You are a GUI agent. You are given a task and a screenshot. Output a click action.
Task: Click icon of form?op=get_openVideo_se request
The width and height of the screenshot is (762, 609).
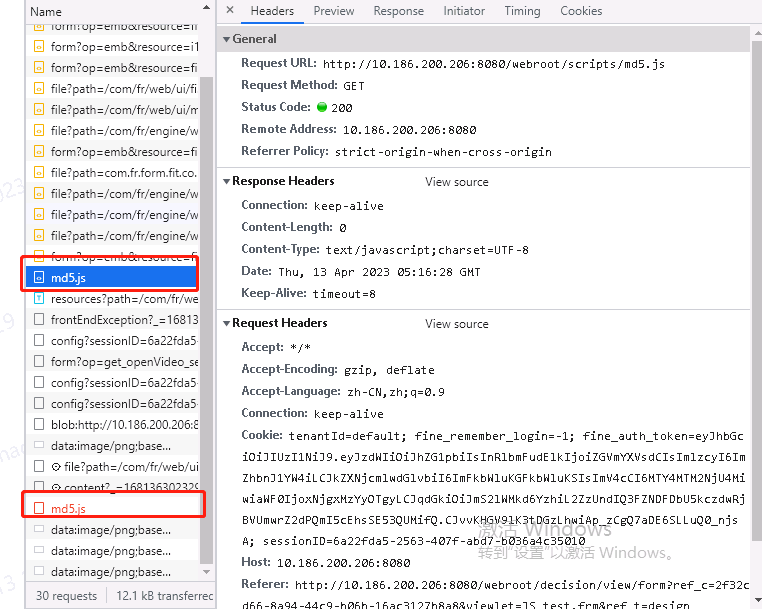point(39,362)
